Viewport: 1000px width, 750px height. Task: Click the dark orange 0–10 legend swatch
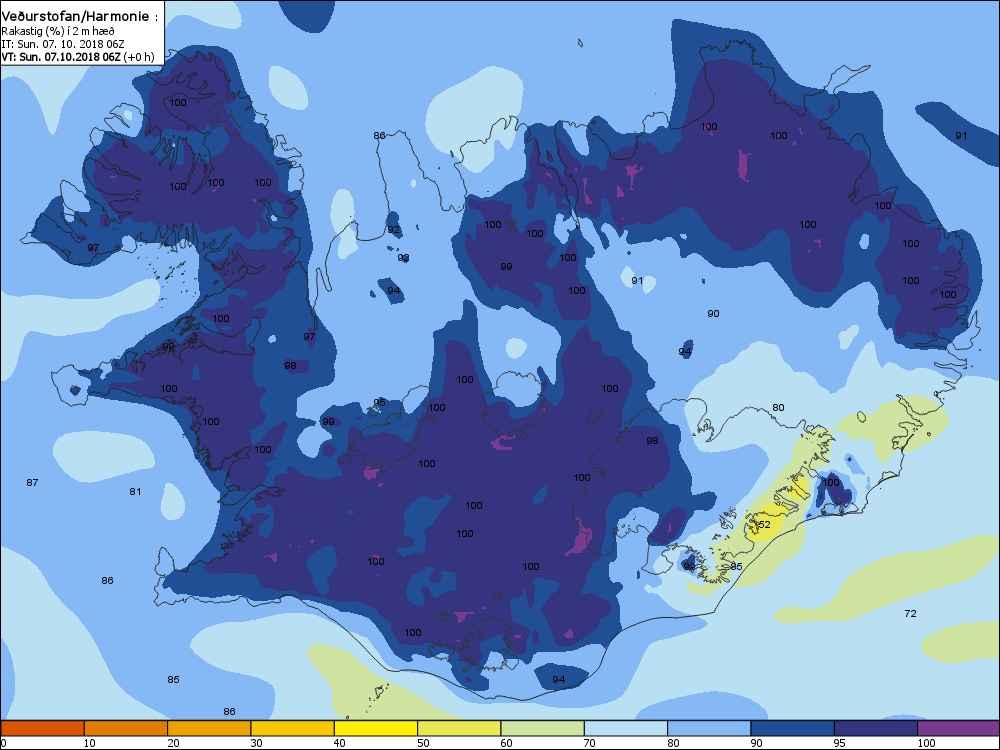click(42, 728)
